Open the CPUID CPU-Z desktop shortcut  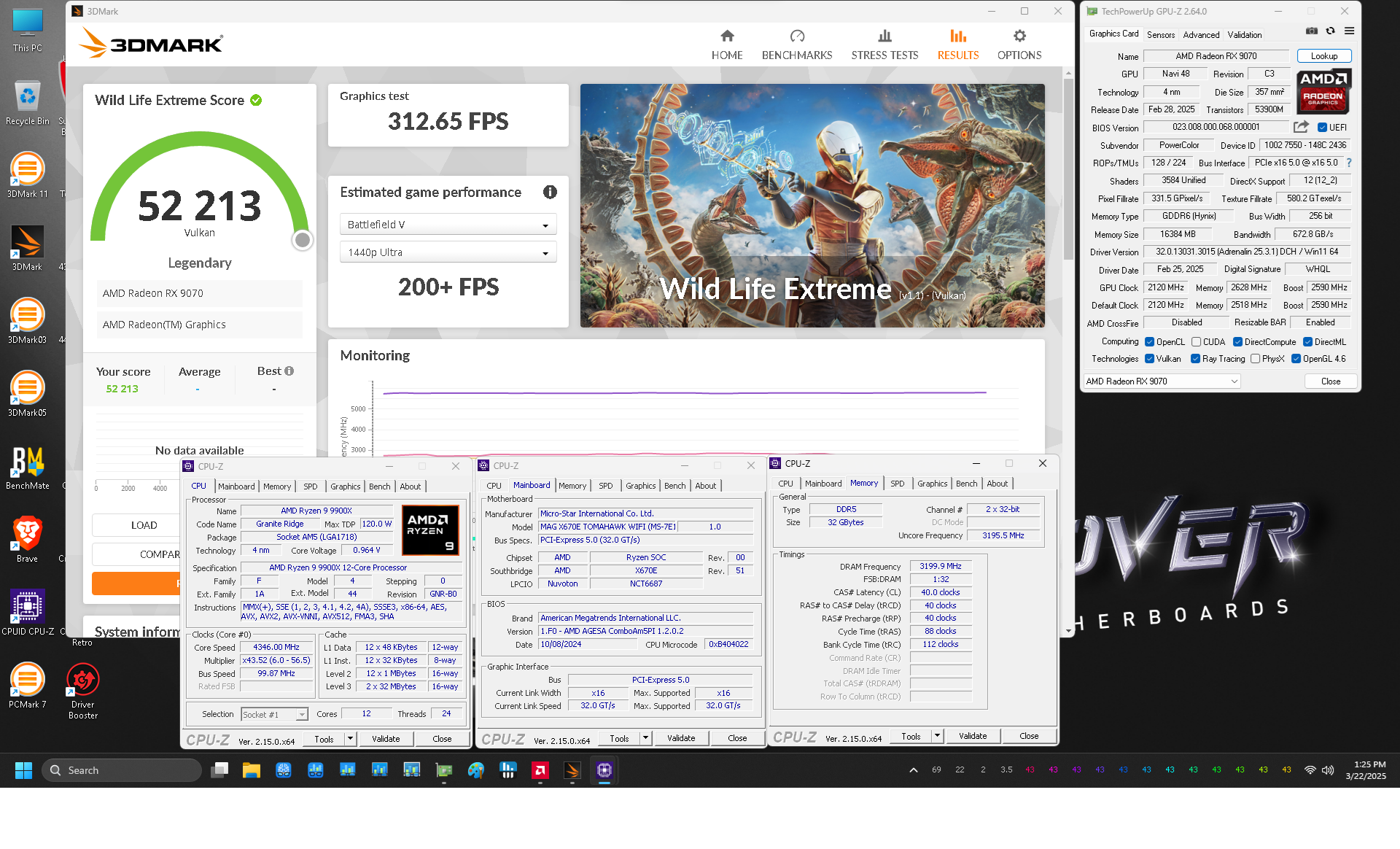point(28,613)
